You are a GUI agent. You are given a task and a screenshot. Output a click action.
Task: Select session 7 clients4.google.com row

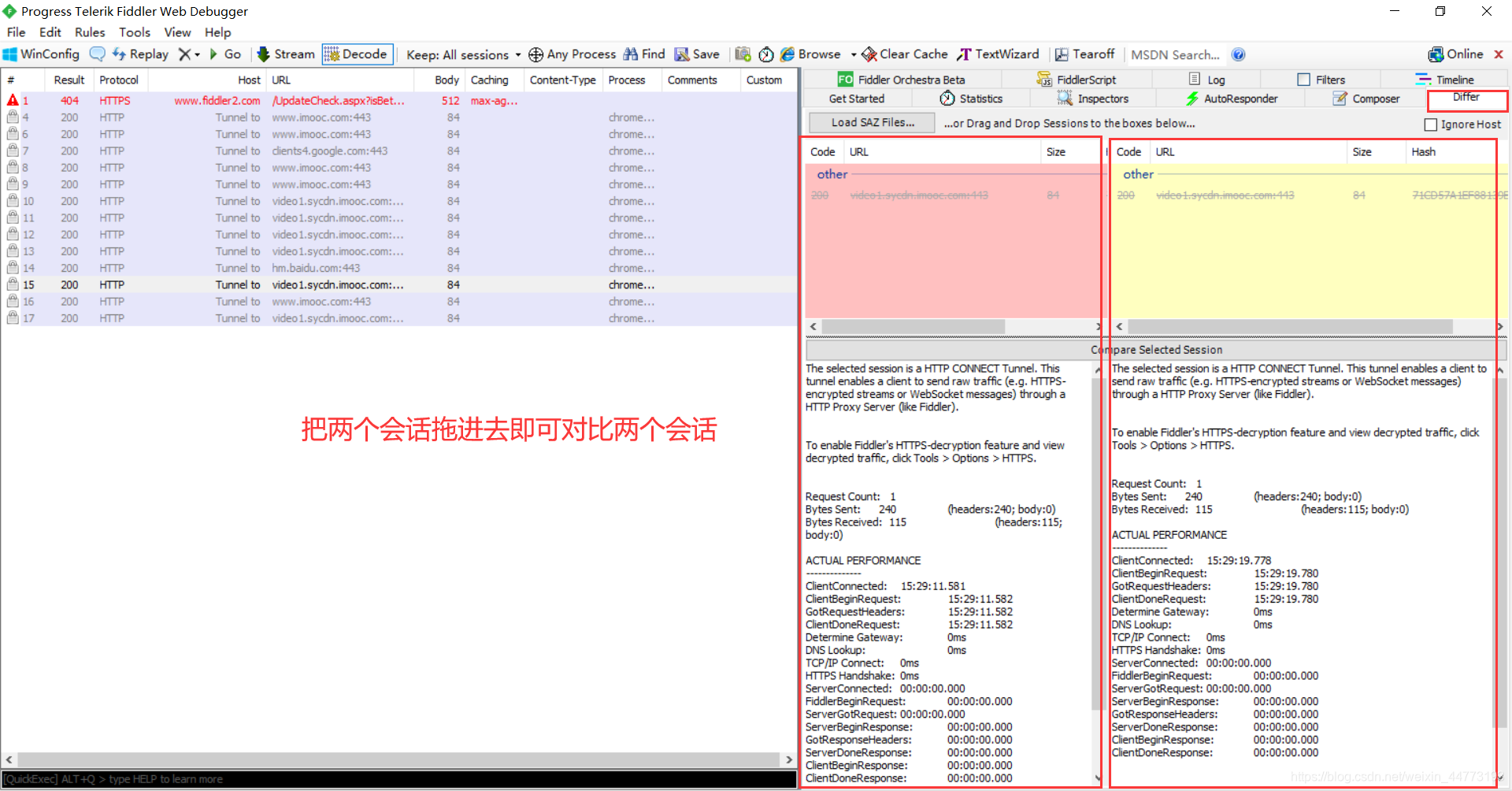[400, 151]
